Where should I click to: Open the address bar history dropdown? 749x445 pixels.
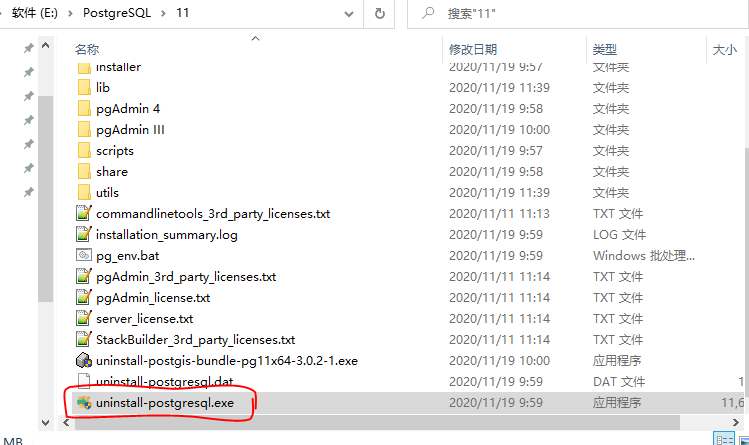tap(350, 15)
